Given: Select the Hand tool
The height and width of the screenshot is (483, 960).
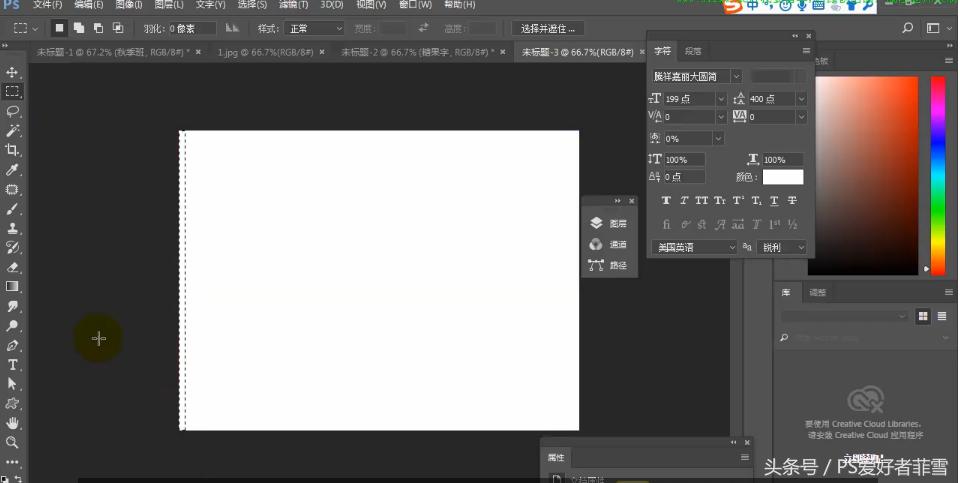Looking at the screenshot, I should (x=12, y=423).
